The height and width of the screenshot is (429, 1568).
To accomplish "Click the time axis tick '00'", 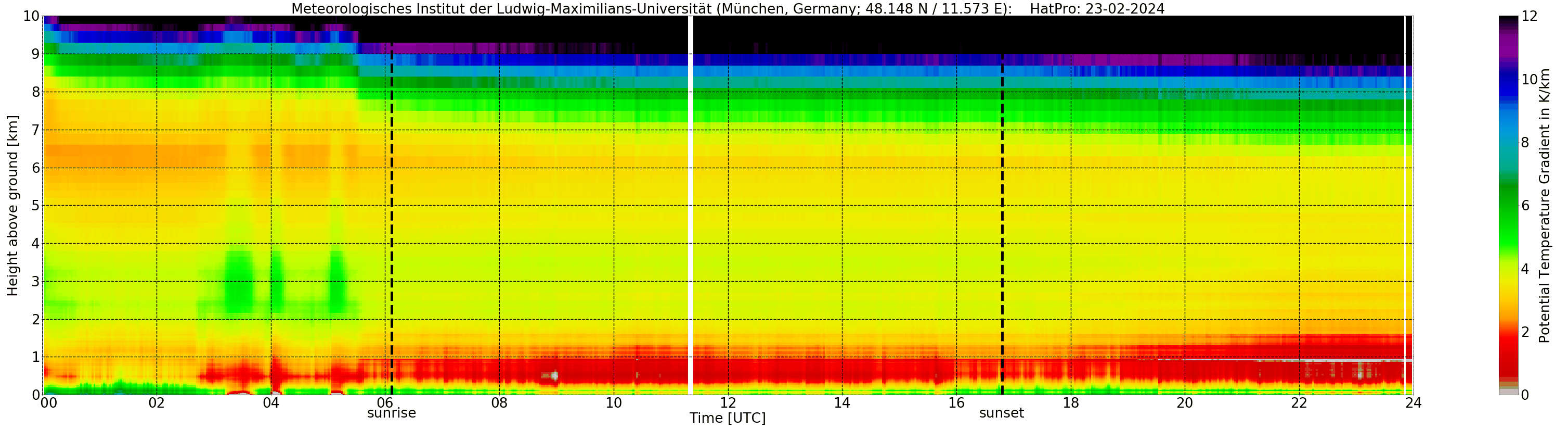I will point(49,403).
